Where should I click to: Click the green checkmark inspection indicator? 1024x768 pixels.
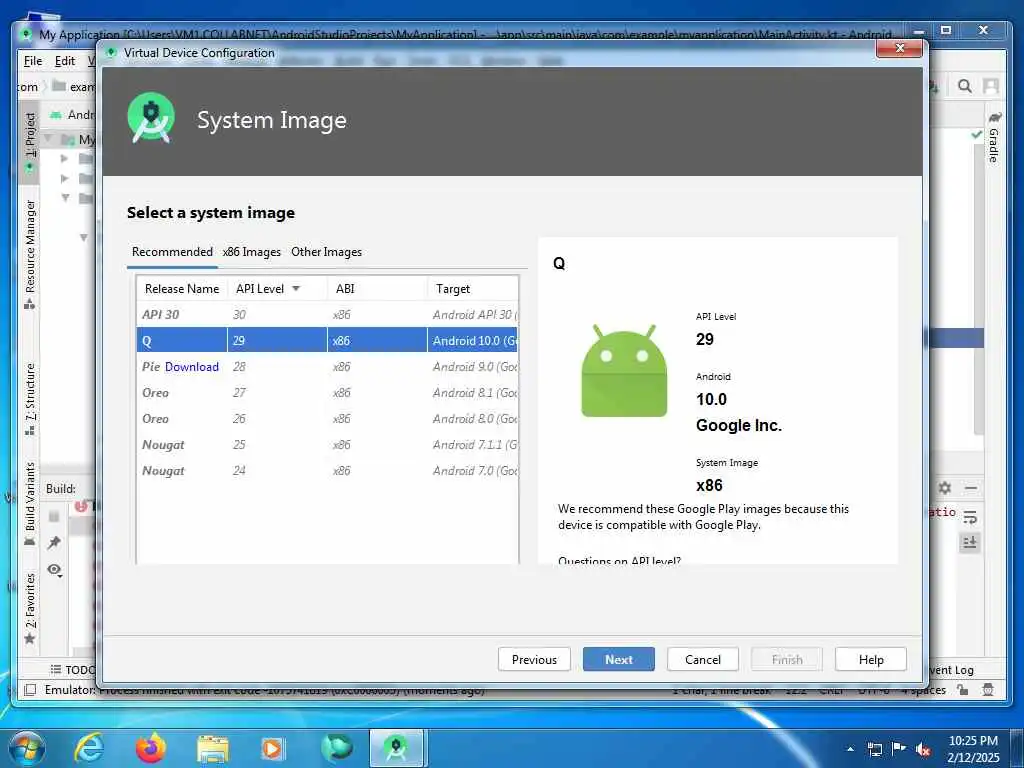click(976, 134)
